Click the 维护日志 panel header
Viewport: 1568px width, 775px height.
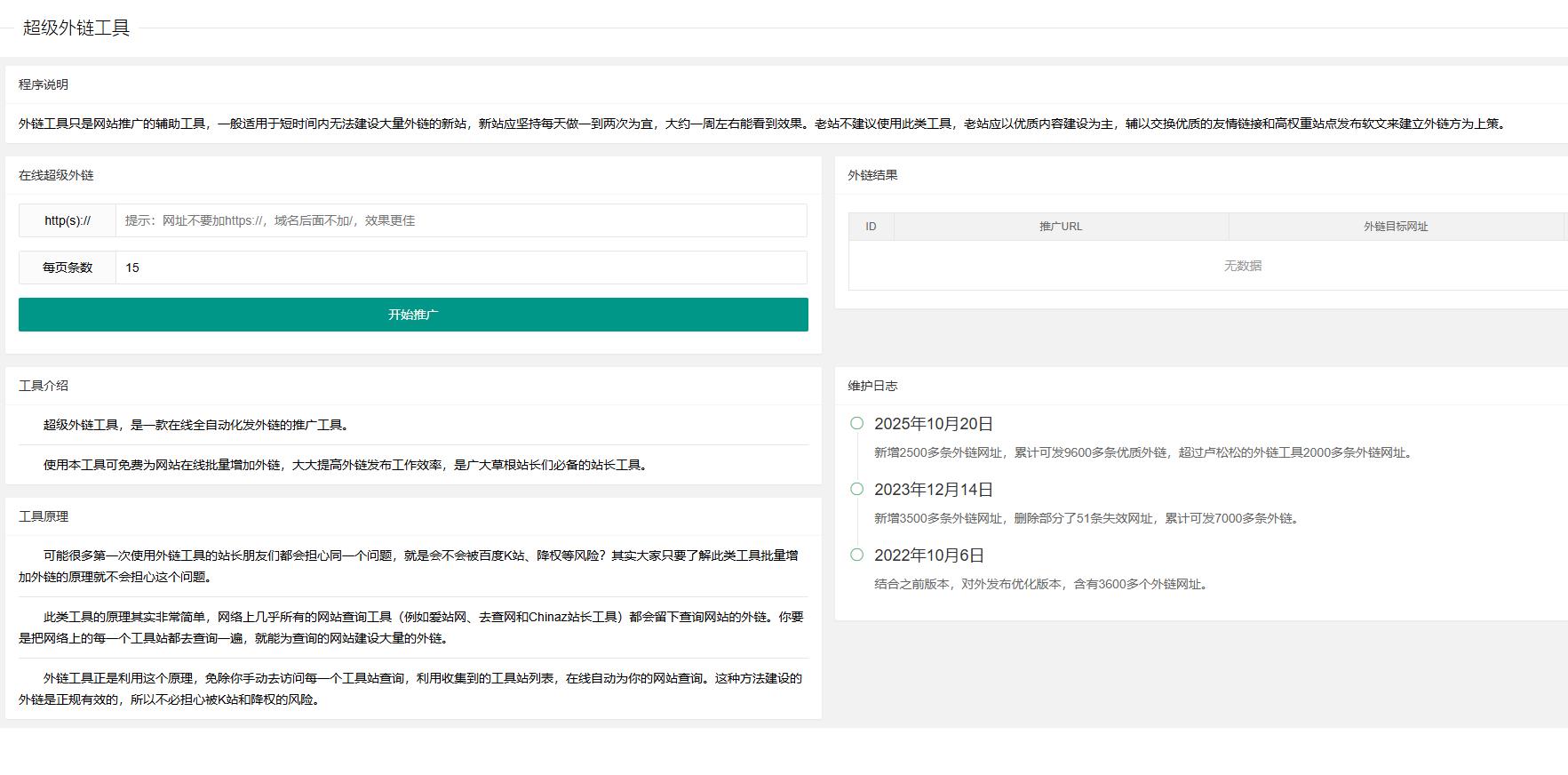pos(872,386)
